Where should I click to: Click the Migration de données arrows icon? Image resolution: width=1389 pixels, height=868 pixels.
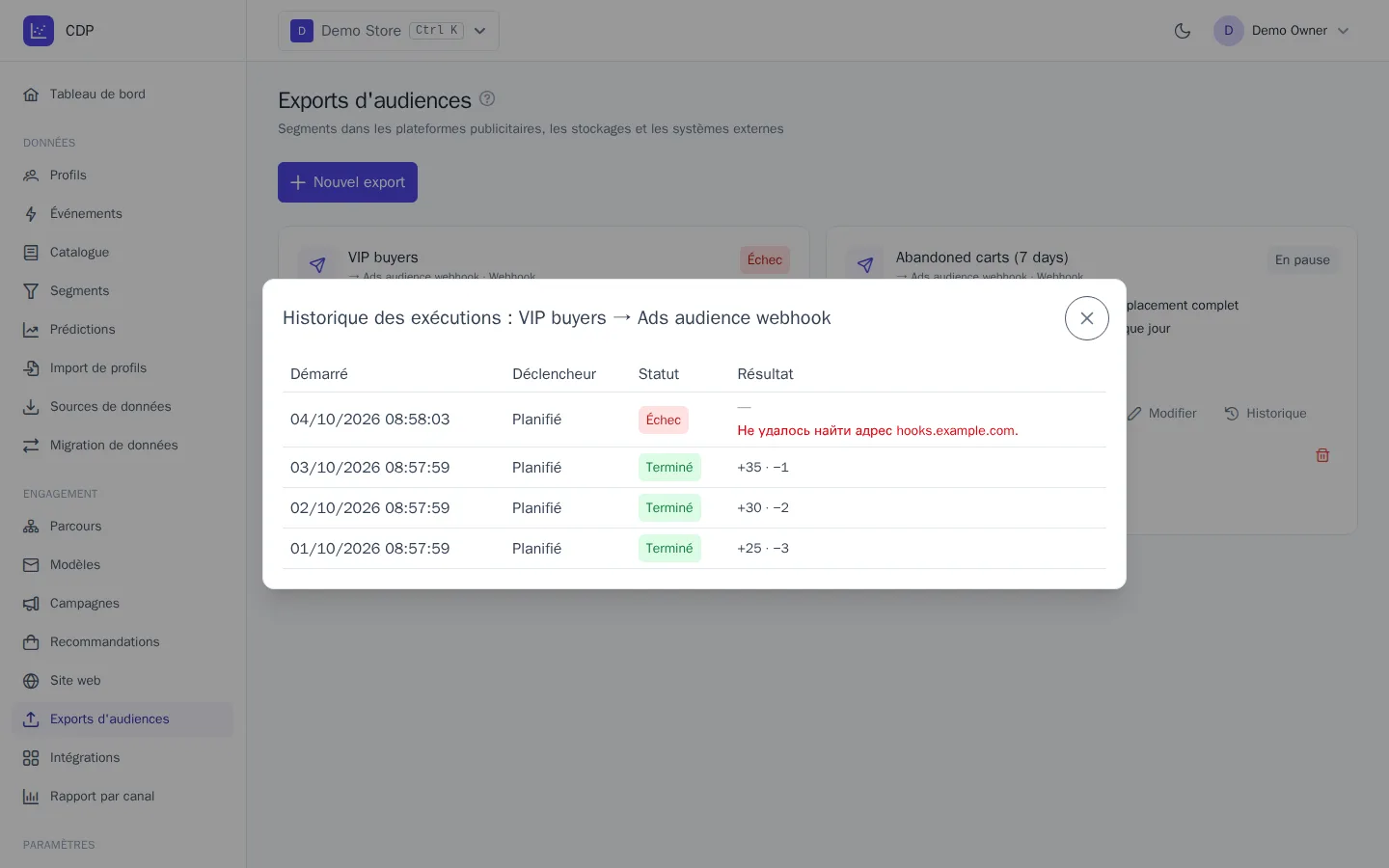tap(31, 446)
